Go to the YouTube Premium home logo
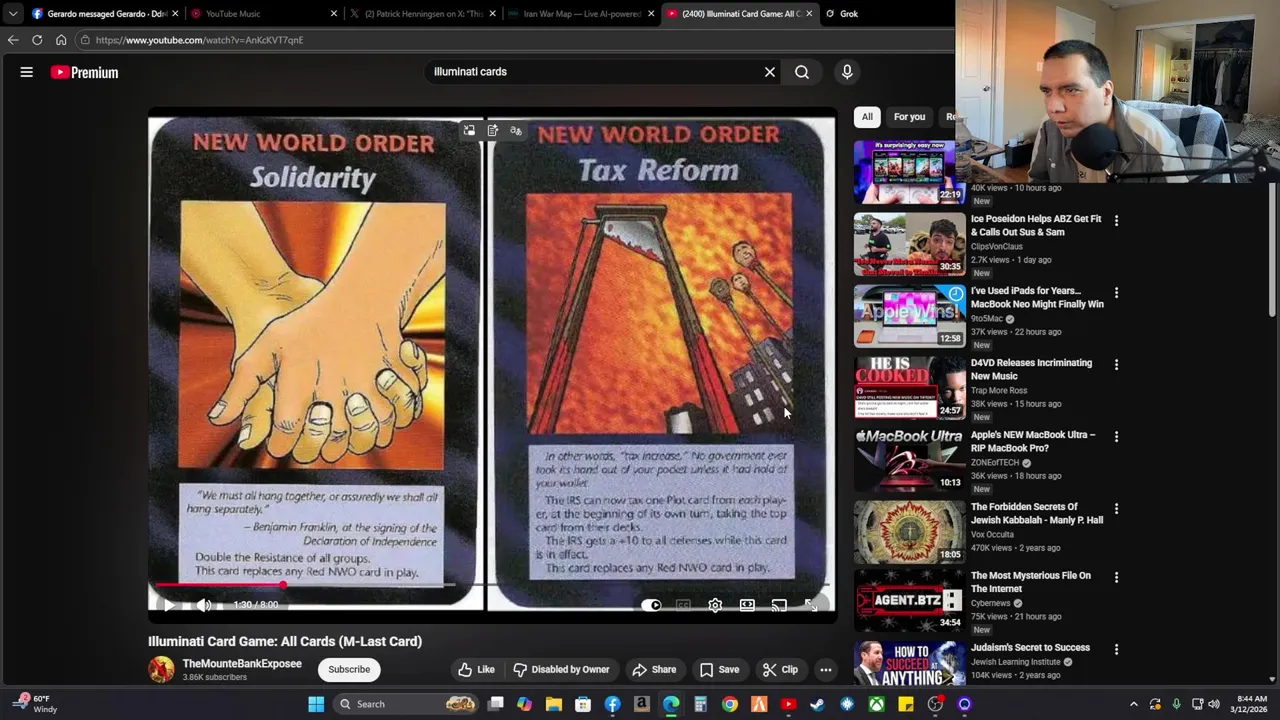 coord(85,72)
